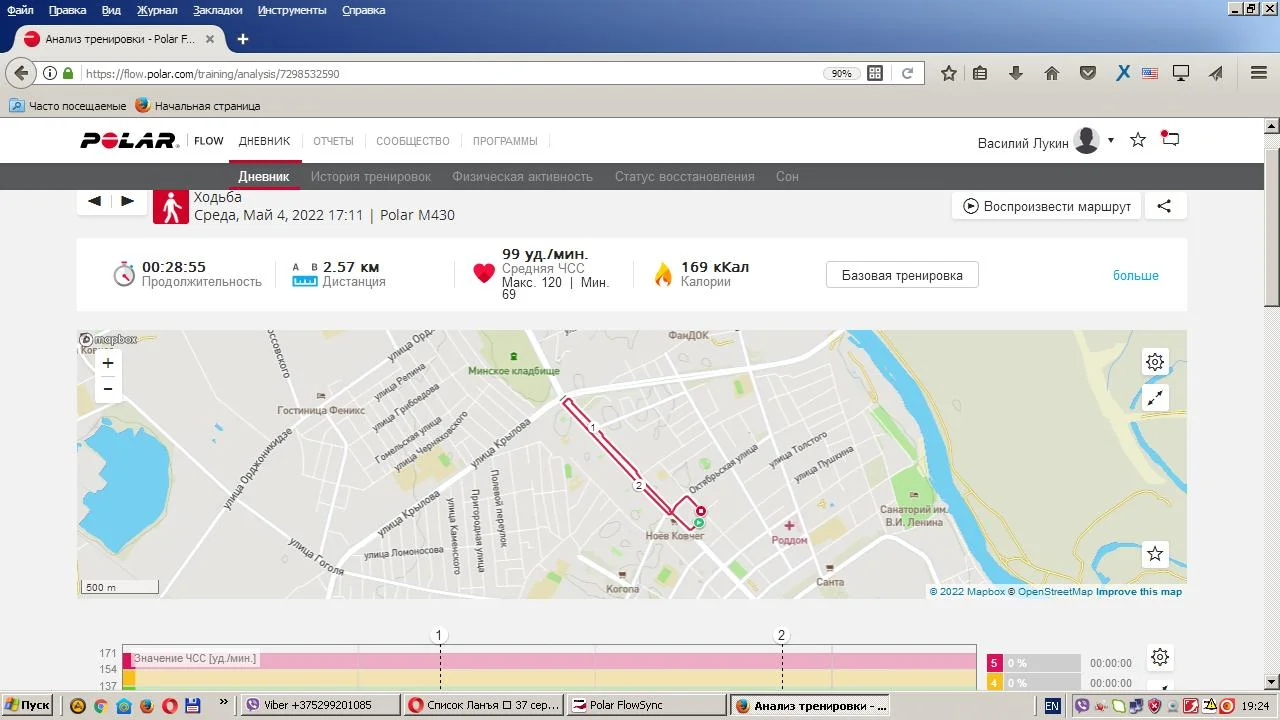
Task: Open the Журнал browser menu
Action: [x=156, y=10]
